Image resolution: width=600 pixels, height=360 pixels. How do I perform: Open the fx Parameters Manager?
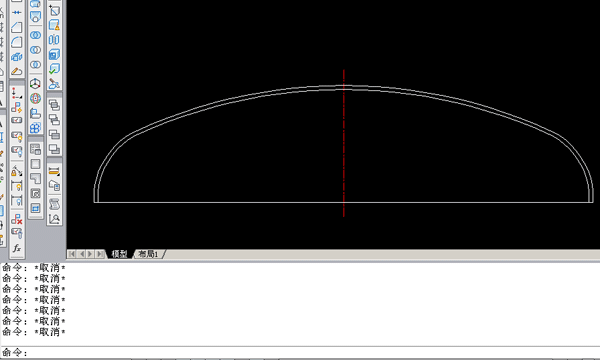click(x=16, y=248)
